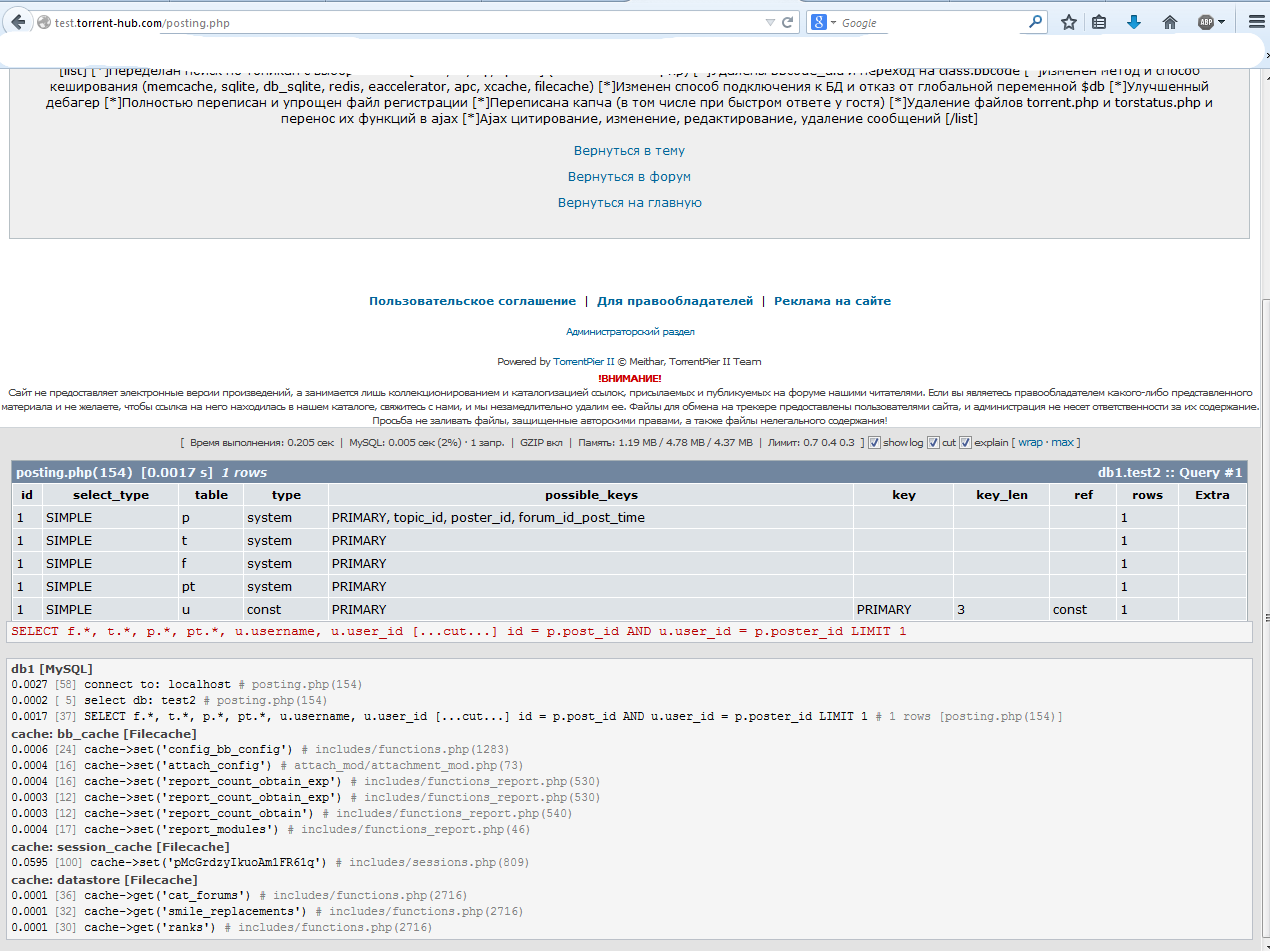Click the Вернуться в тему link
1270x951 pixels.
(x=629, y=151)
